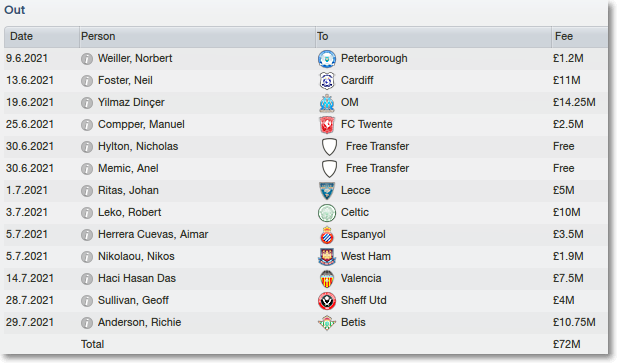Image resolution: width=617 pixels, height=363 pixels.
Task: Show info for Anderson, Richie
Action: pyautogui.click(x=87, y=323)
